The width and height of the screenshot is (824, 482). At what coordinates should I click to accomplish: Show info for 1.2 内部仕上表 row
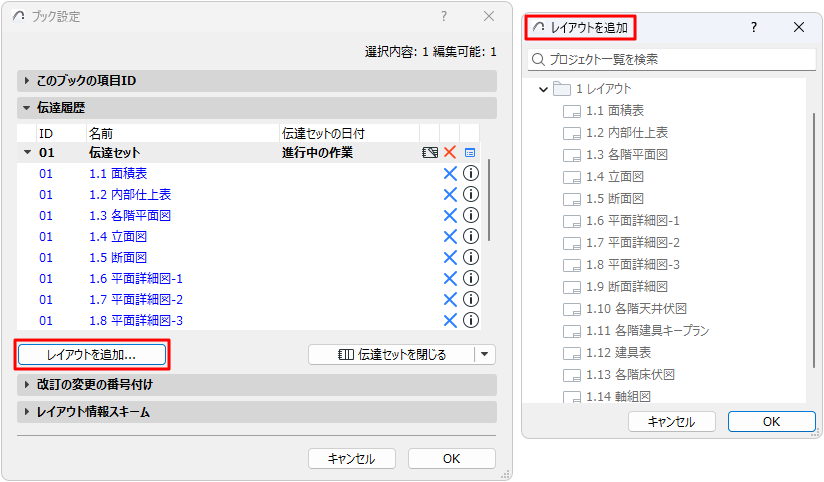coord(471,194)
